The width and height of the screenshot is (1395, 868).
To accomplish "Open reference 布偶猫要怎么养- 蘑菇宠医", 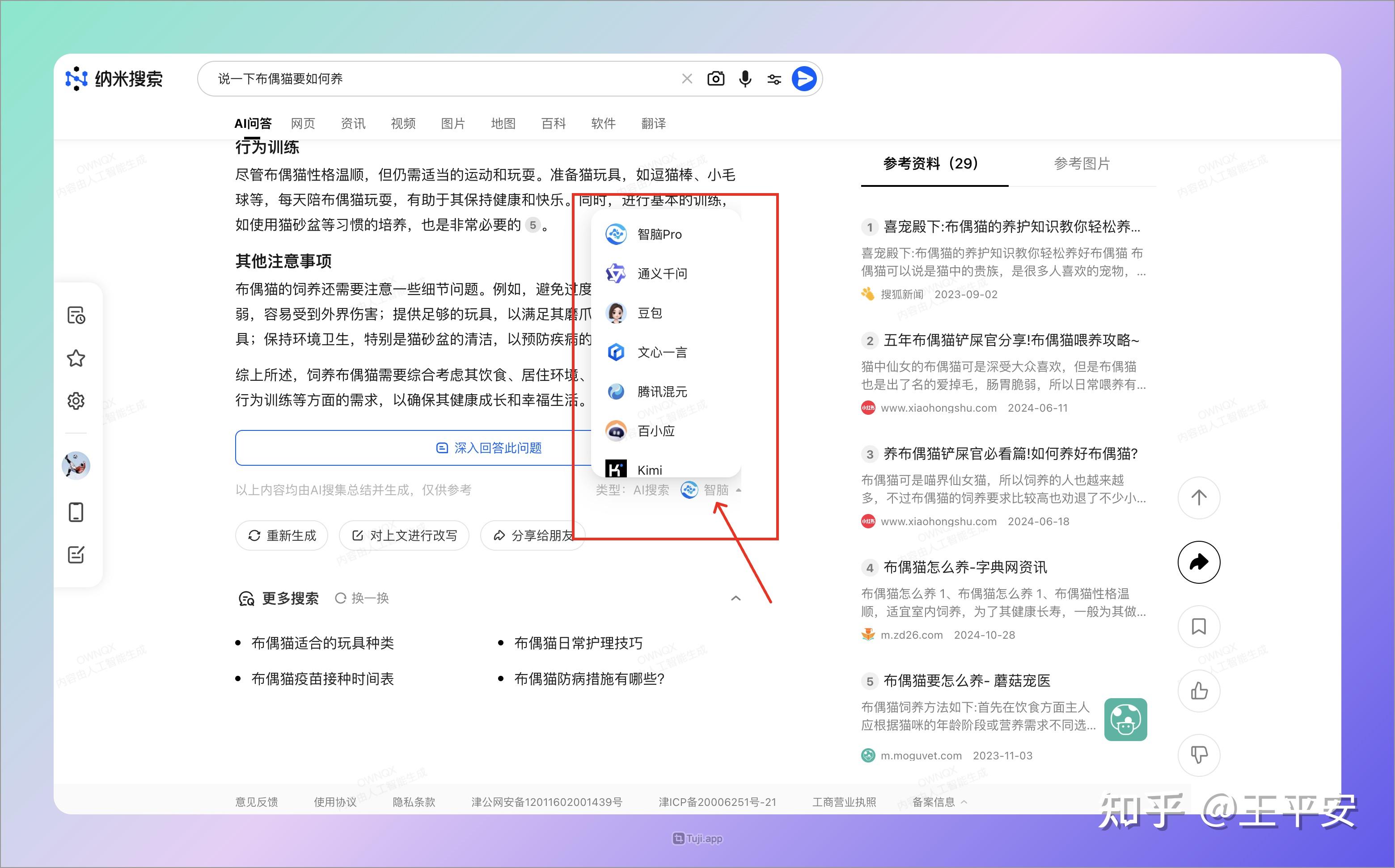I will click(967, 682).
